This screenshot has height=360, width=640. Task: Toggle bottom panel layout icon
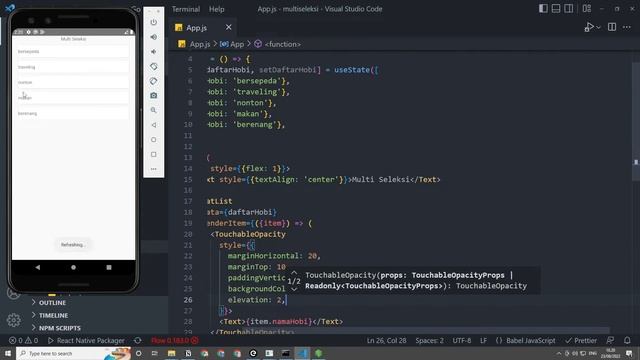pyautogui.click(x=556, y=9)
